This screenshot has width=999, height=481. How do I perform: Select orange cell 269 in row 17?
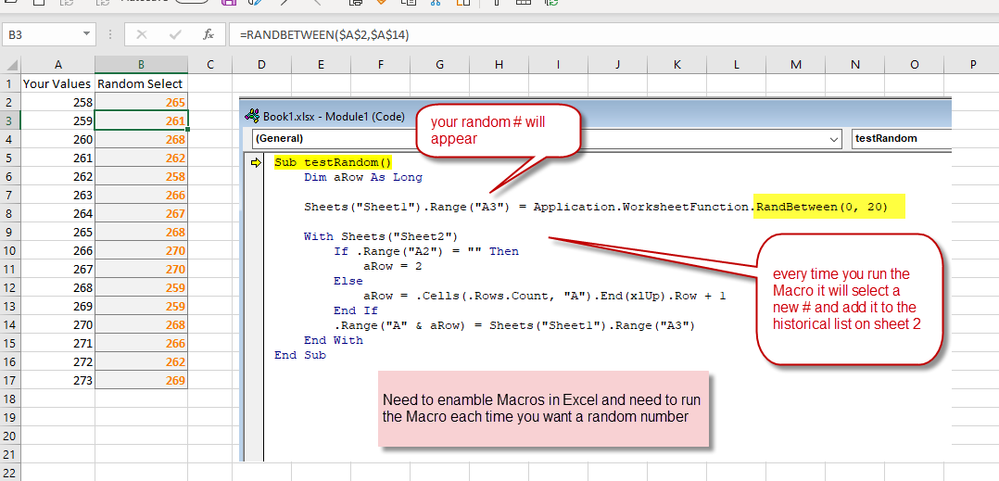[x=141, y=380]
